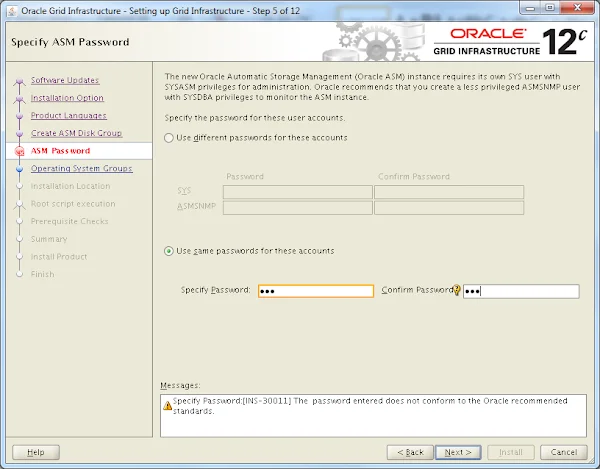Click the step bullet beside Software Updates
The height and width of the screenshot is (469, 600).
point(20,81)
